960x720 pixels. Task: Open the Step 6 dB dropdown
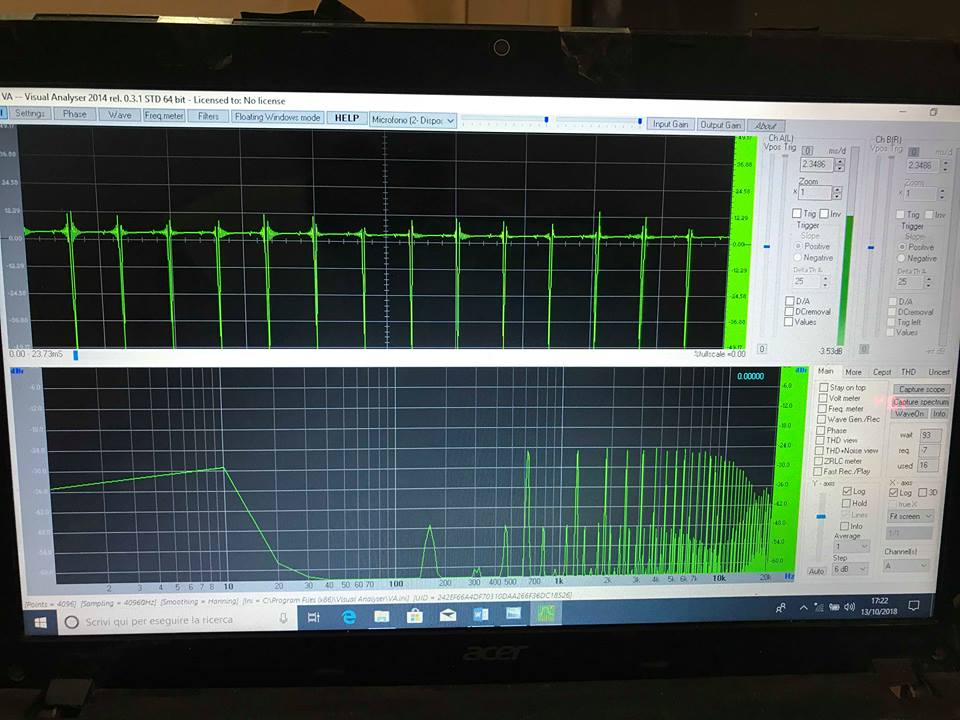(x=850, y=569)
